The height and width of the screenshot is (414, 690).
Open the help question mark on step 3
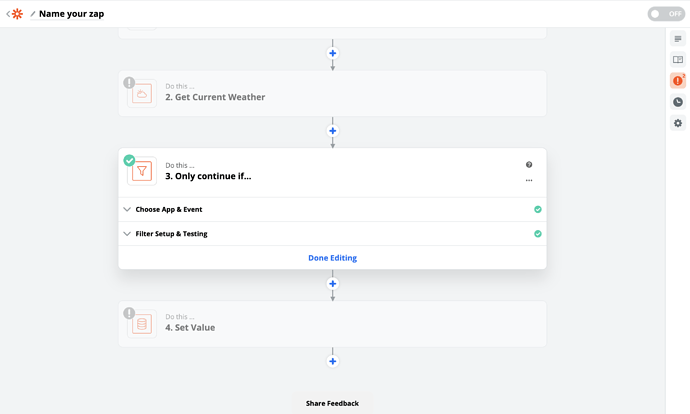(x=529, y=165)
